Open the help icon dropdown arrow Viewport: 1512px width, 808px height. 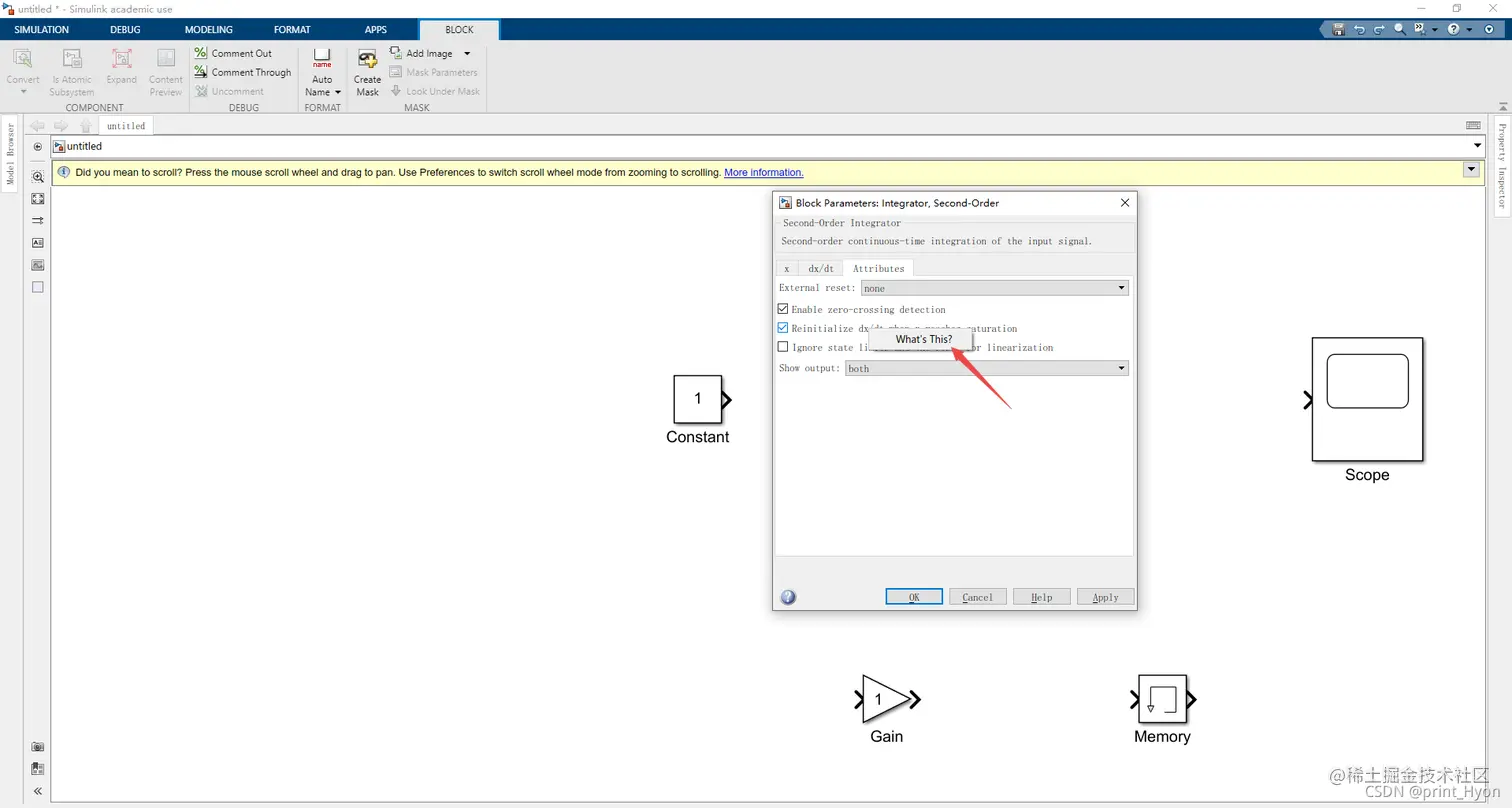pyautogui.click(x=1470, y=30)
